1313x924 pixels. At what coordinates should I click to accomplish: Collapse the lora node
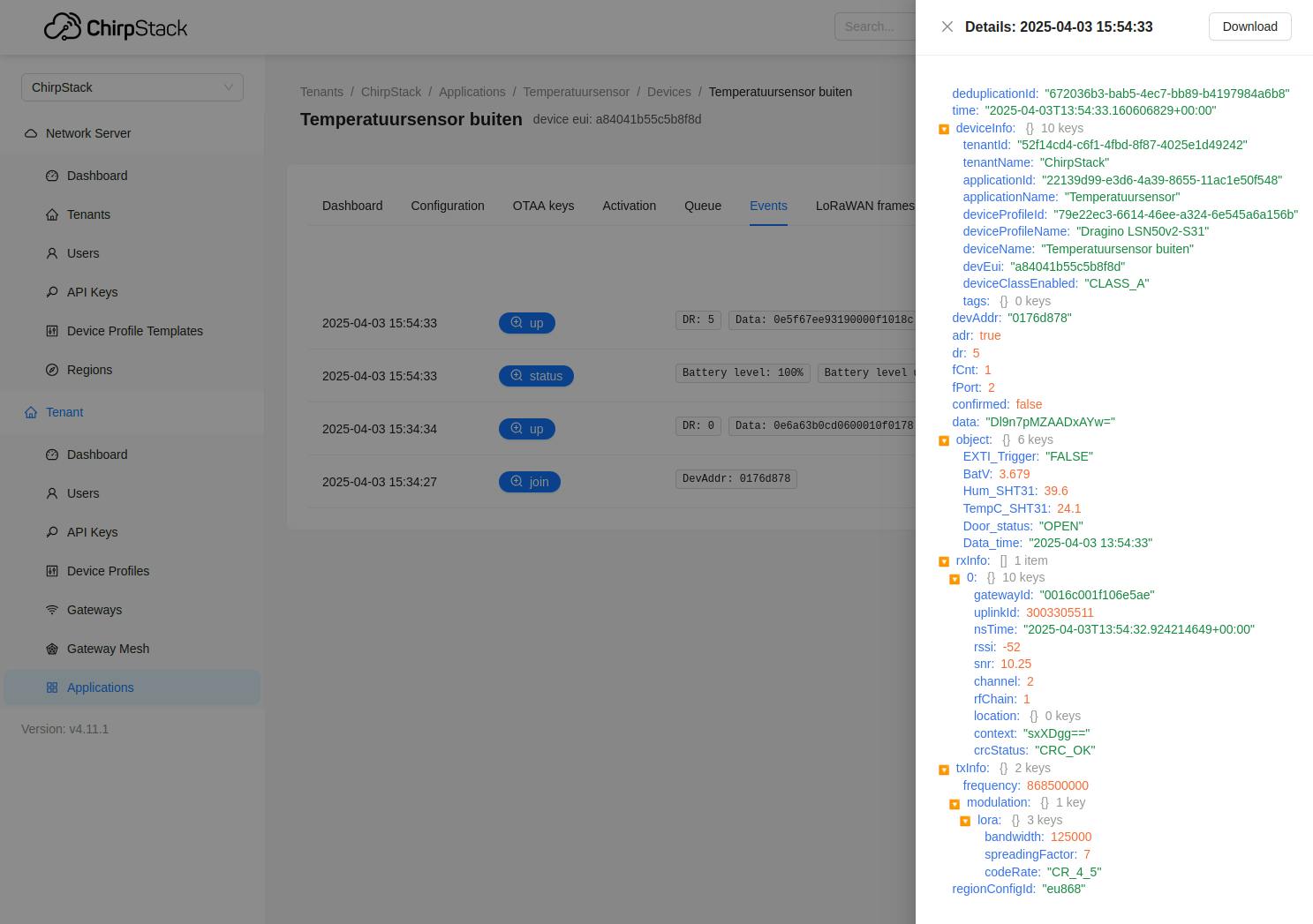965,821
